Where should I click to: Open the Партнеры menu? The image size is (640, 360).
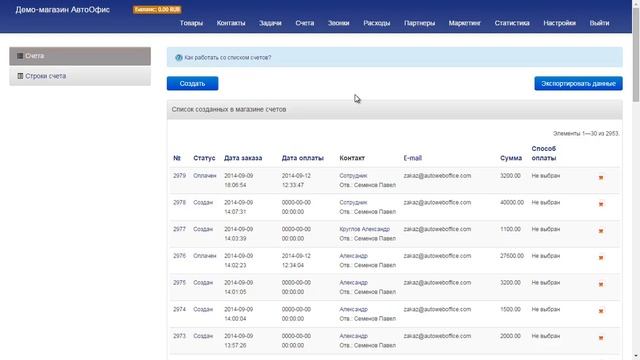(x=420, y=23)
